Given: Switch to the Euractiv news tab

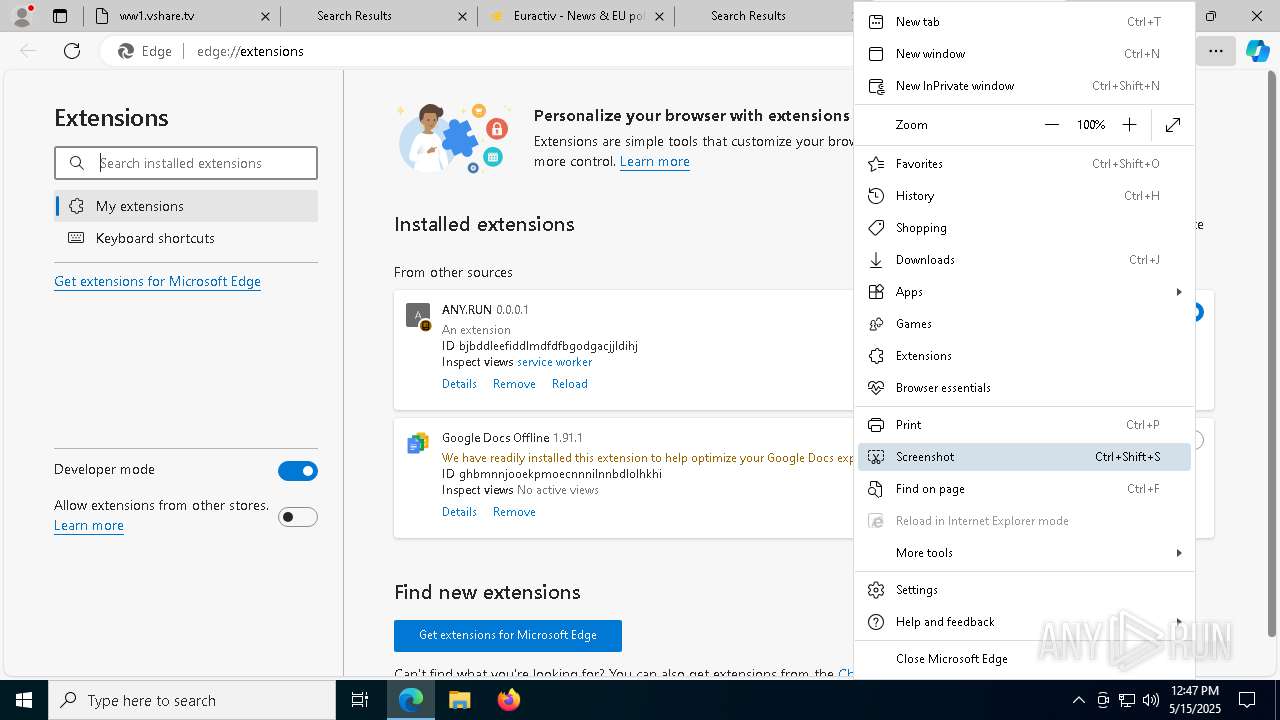Looking at the screenshot, I should [x=575, y=16].
